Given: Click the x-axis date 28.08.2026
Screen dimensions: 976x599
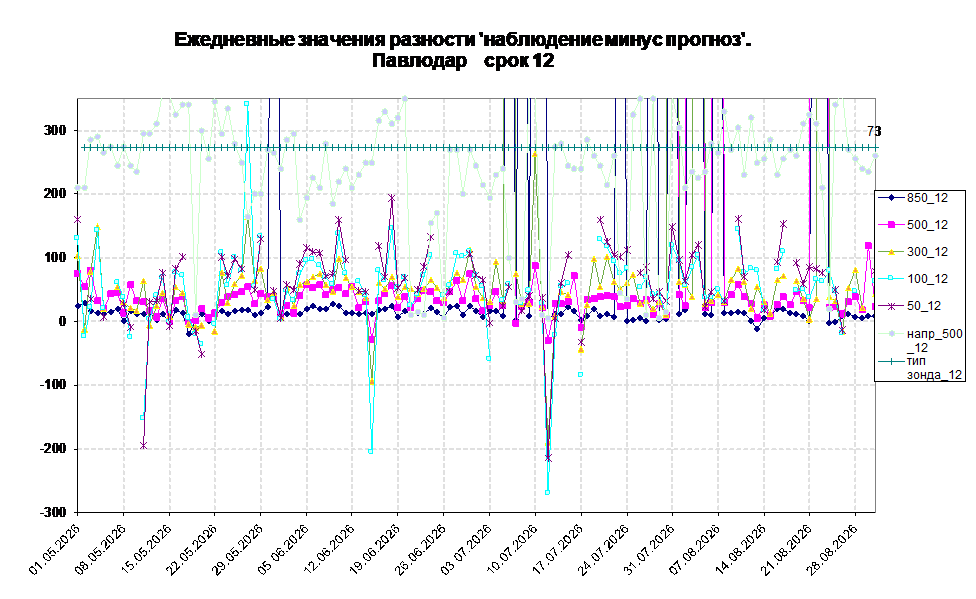Looking at the screenshot, I should pyautogui.click(x=833, y=549).
